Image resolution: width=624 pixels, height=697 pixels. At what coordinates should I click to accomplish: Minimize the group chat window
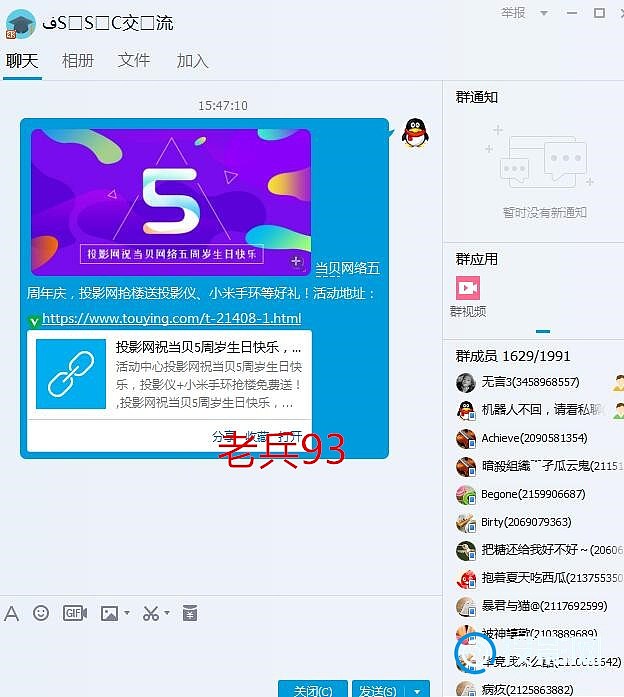[x=572, y=13]
